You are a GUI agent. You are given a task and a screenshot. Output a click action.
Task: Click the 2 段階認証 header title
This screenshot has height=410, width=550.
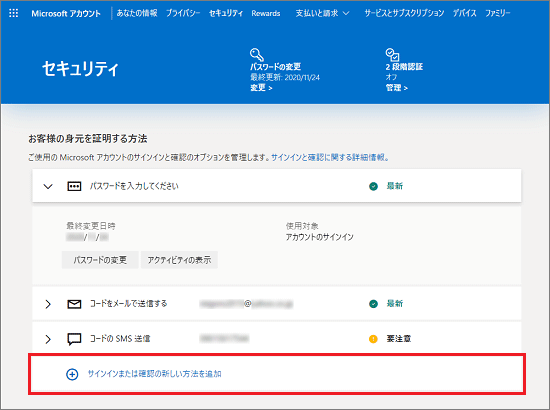tap(404, 67)
